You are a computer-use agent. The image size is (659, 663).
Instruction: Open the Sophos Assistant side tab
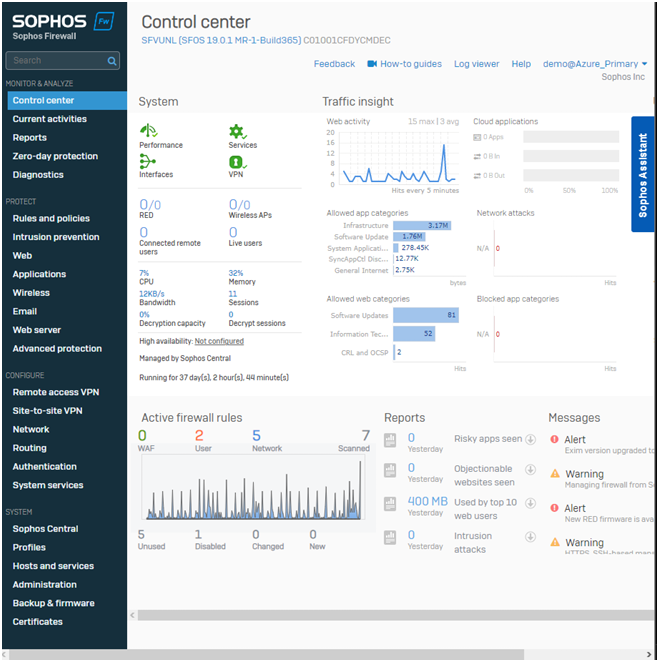pyautogui.click(x=642, y=174)
